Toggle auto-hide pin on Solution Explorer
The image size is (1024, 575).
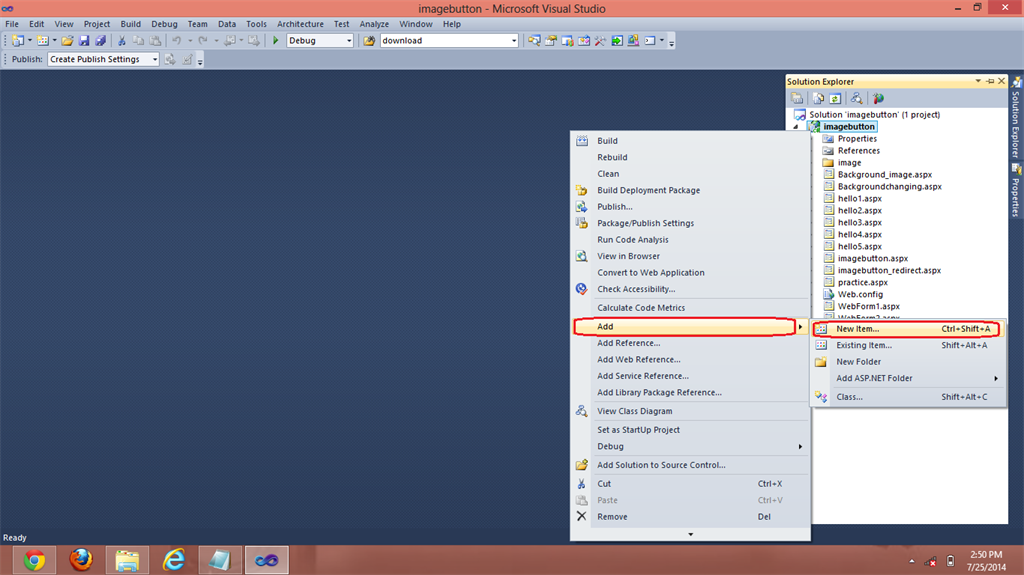point(990,81)
